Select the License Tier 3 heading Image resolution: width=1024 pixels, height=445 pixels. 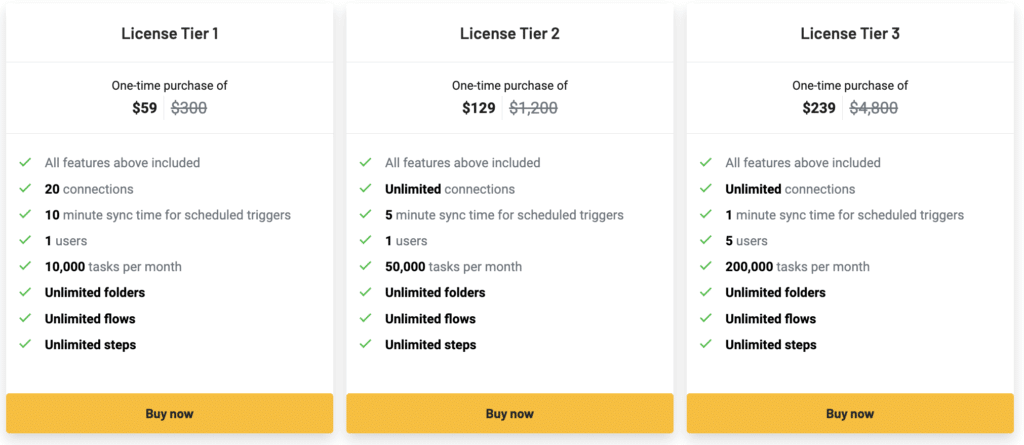point(850,34)
